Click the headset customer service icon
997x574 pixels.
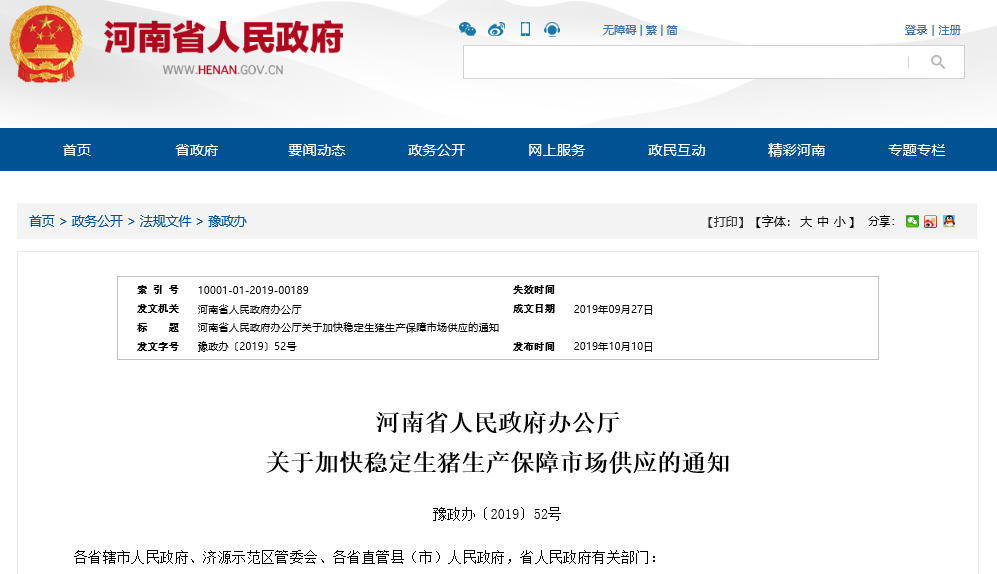pyautogui.click(x=552, y=30)
